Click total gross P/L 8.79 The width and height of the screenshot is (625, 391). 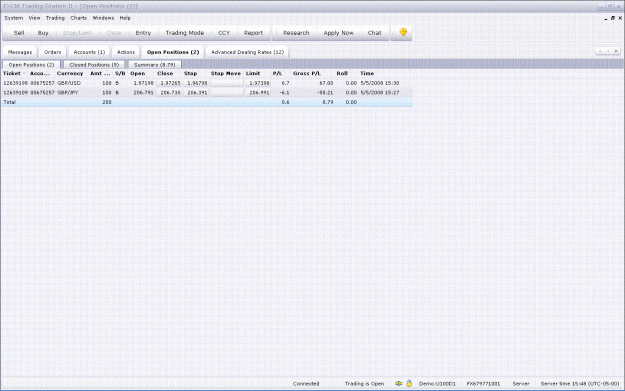tap(328, 102)
